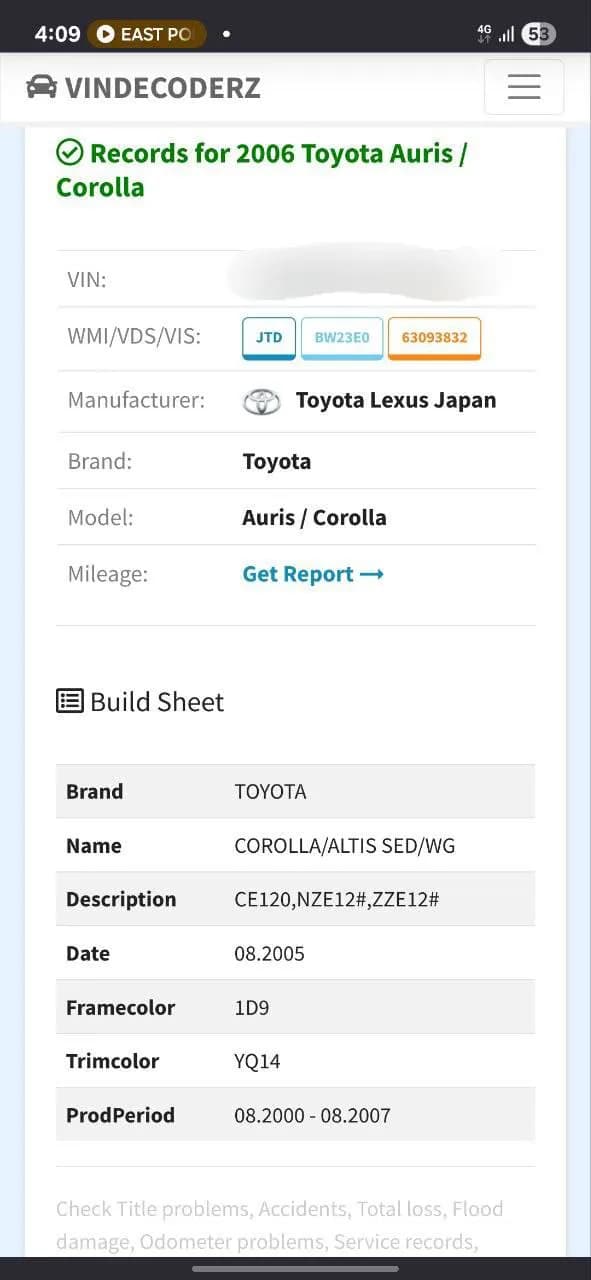The height and width of the screenshot is (1280, 591).
Task: Tap the battery indicator showing 53
Action: pos(538,34)
